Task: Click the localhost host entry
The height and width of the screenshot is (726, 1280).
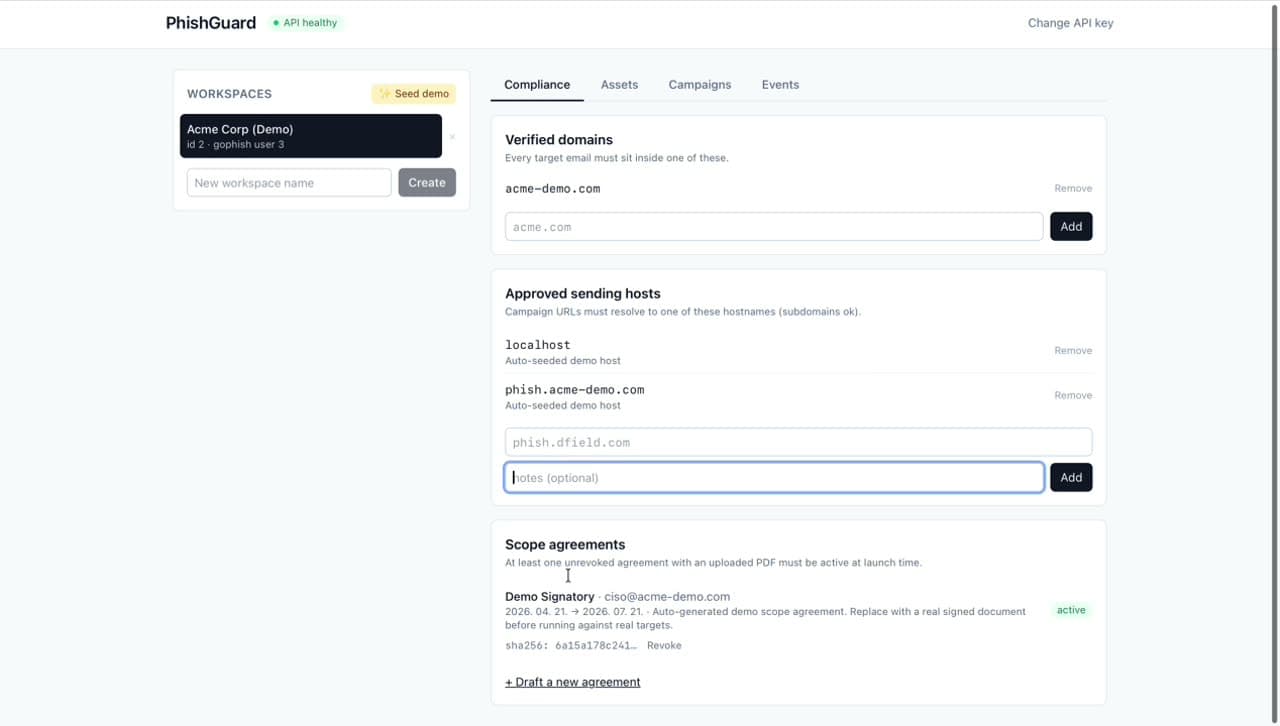Action: pos(538,345)
